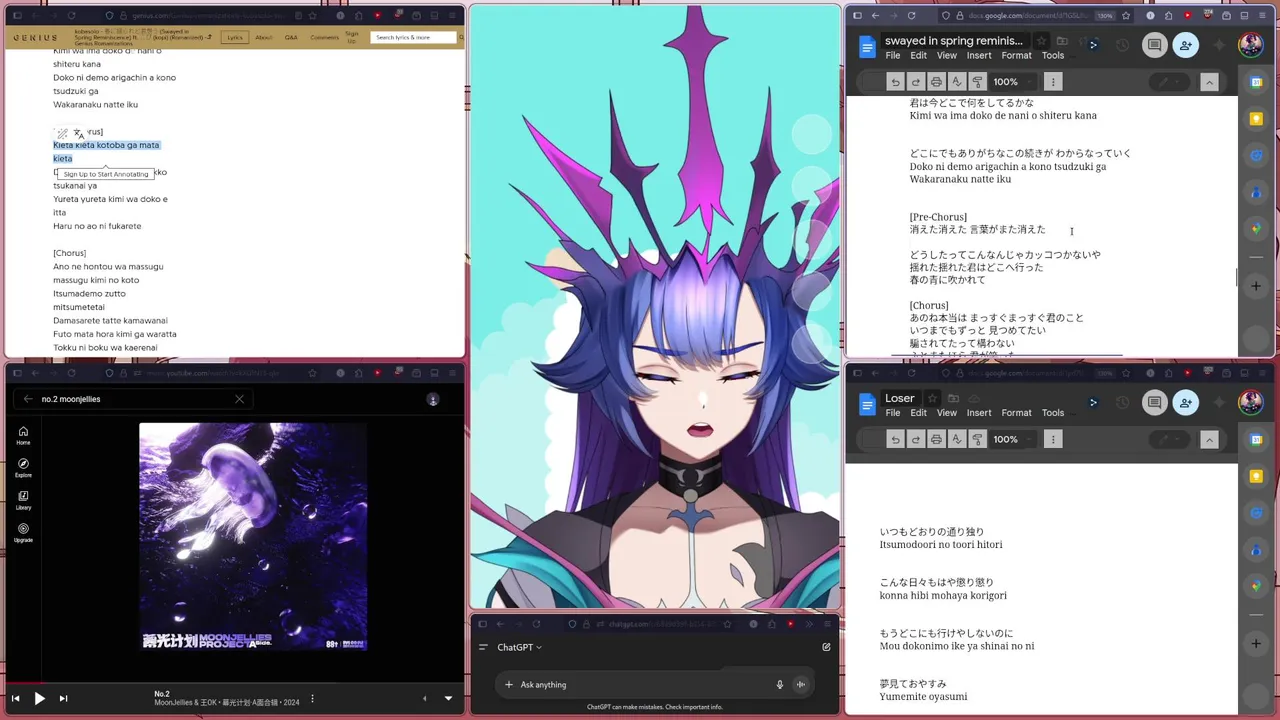
Task: Go back in YouTube Music search field
Action: [x=28, y=399]
